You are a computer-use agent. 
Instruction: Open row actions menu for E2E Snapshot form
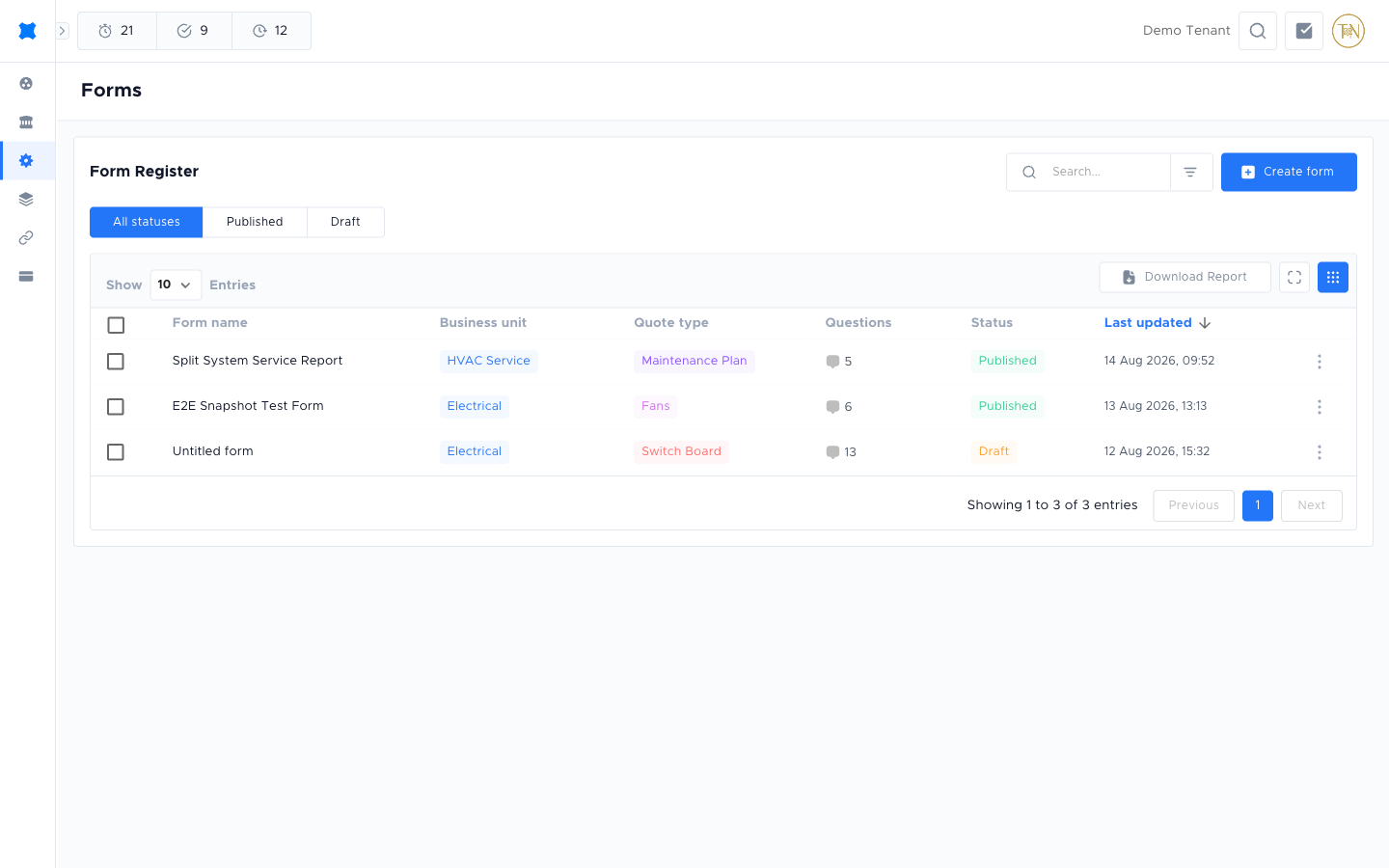[1320, 407]
